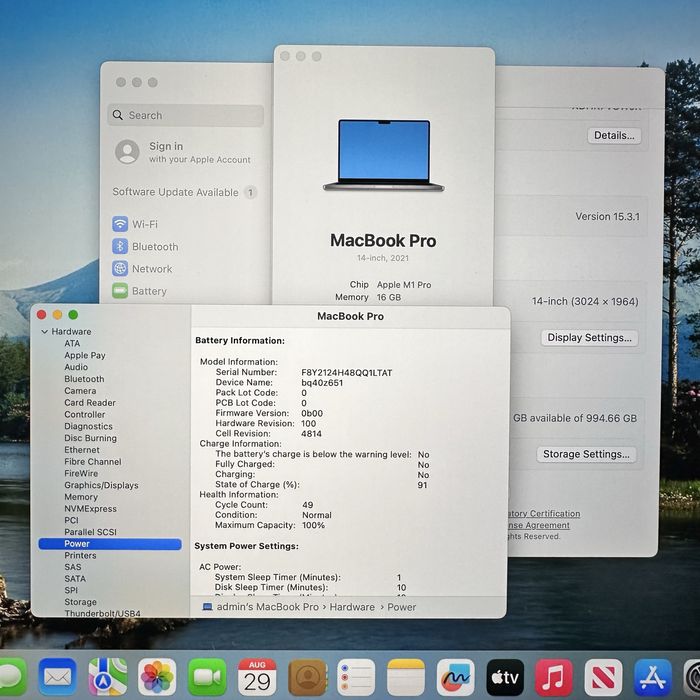700x700 pixels.
Task: Select the highlighted Power row
Action: (110, 544)
